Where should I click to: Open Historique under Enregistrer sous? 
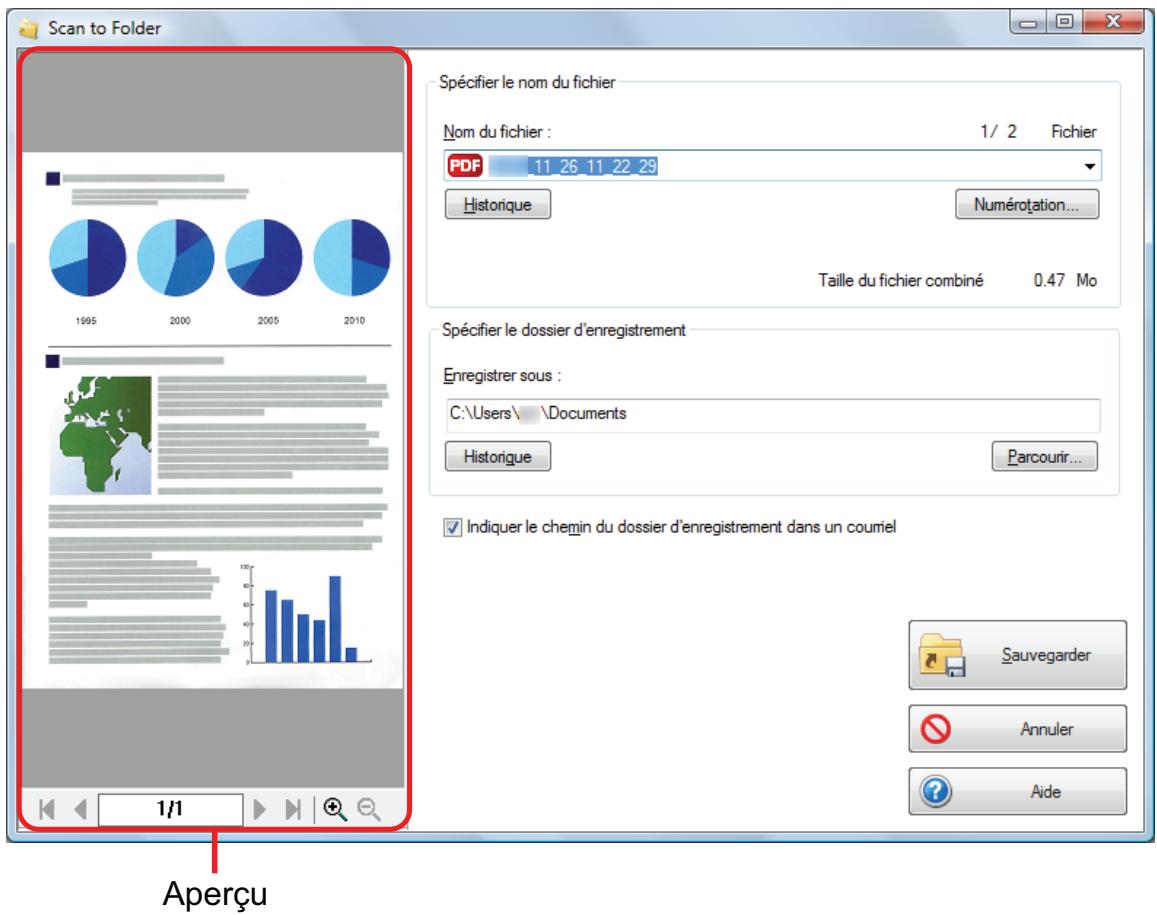click(x=498, y=457)
